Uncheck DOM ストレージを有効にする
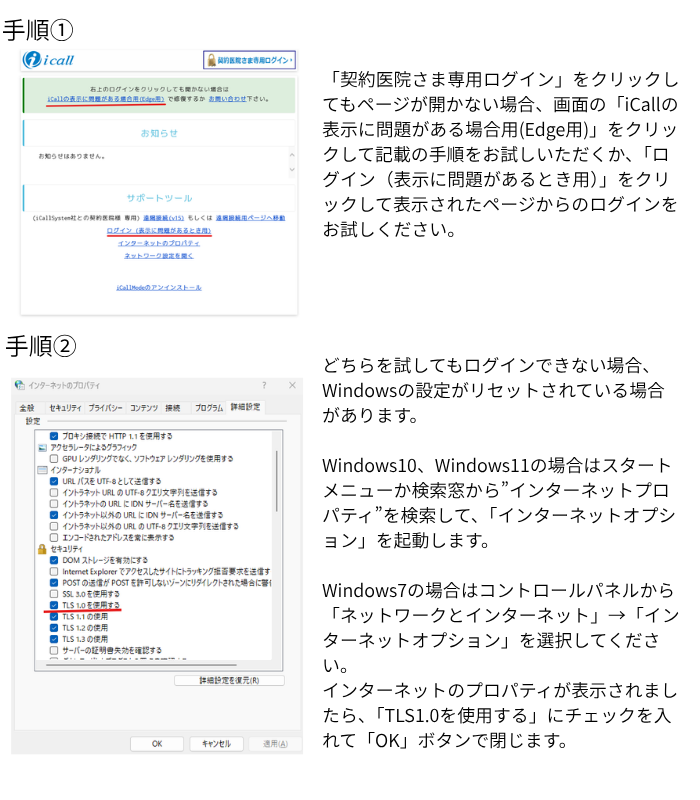The image size is (700, 800). pyautogui.click(x=55, y=560)
